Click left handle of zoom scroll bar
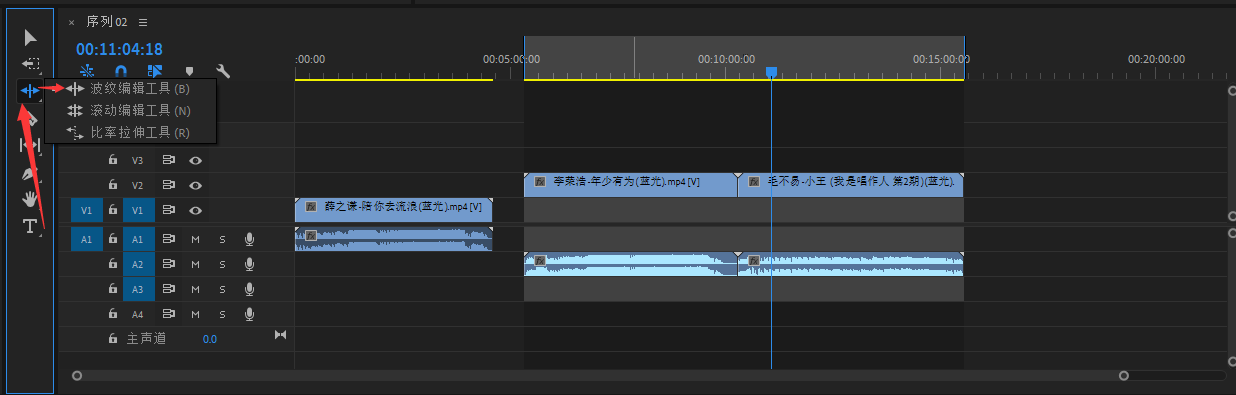The height and width of the screenshot is (395, 1236). (77, 376)
